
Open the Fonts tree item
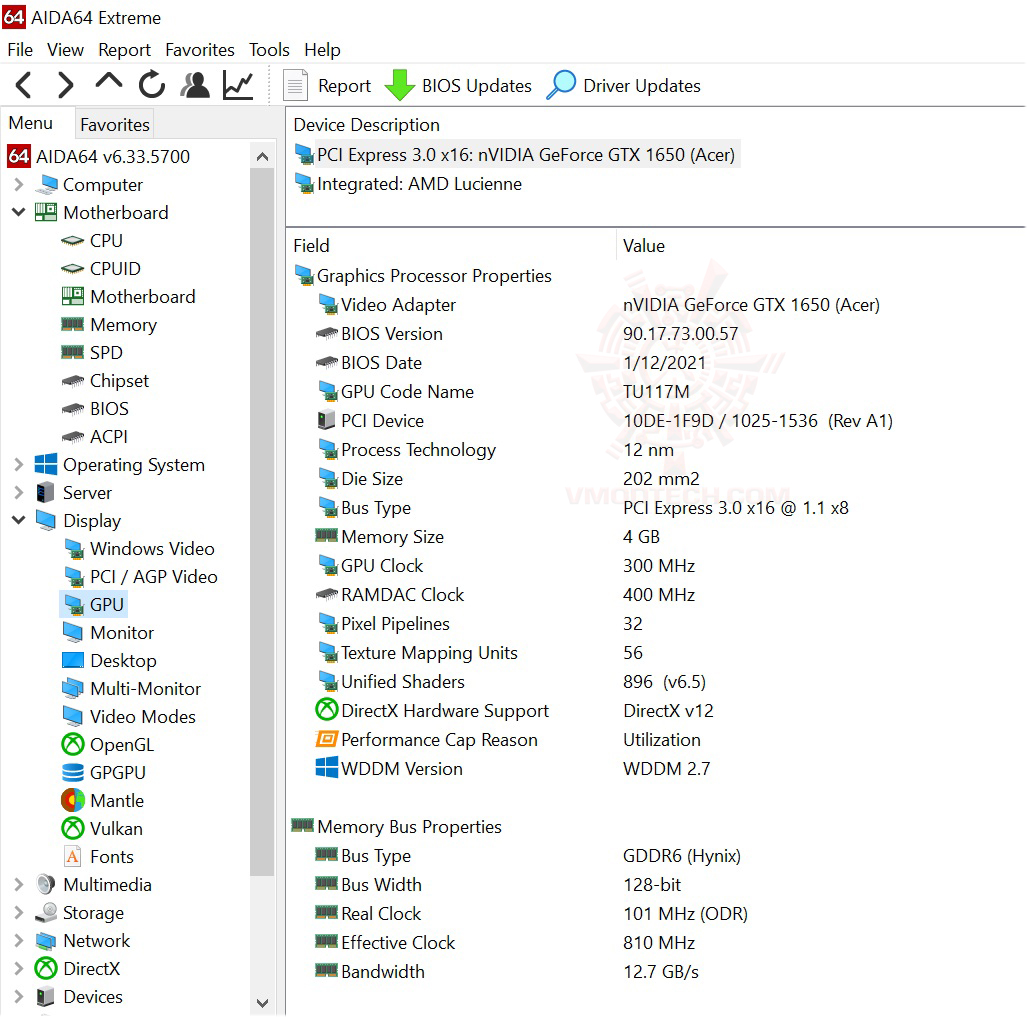coord(111,857)
